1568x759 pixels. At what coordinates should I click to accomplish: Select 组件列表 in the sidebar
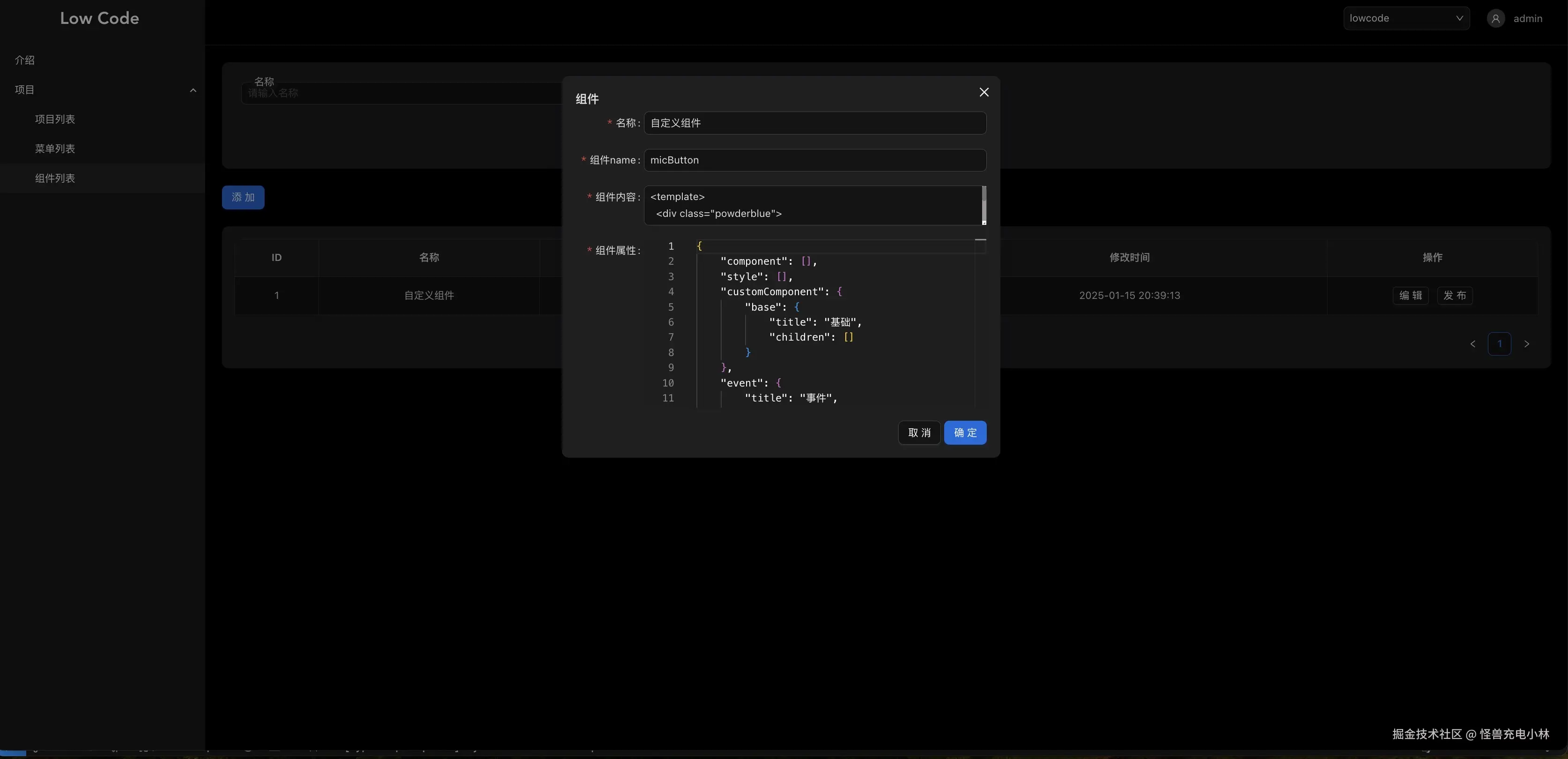point(55,179)
